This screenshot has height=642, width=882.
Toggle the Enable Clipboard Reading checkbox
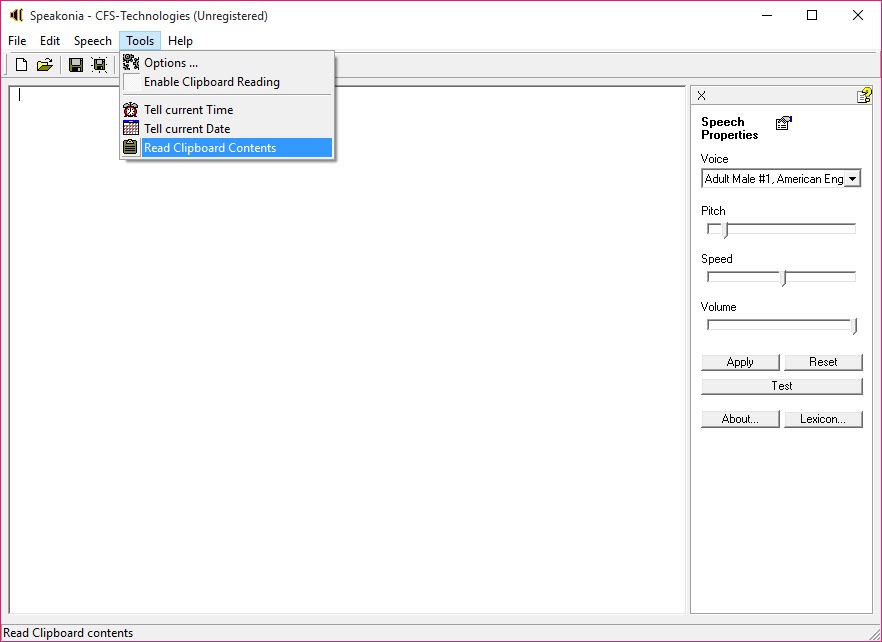click(132, 82)
